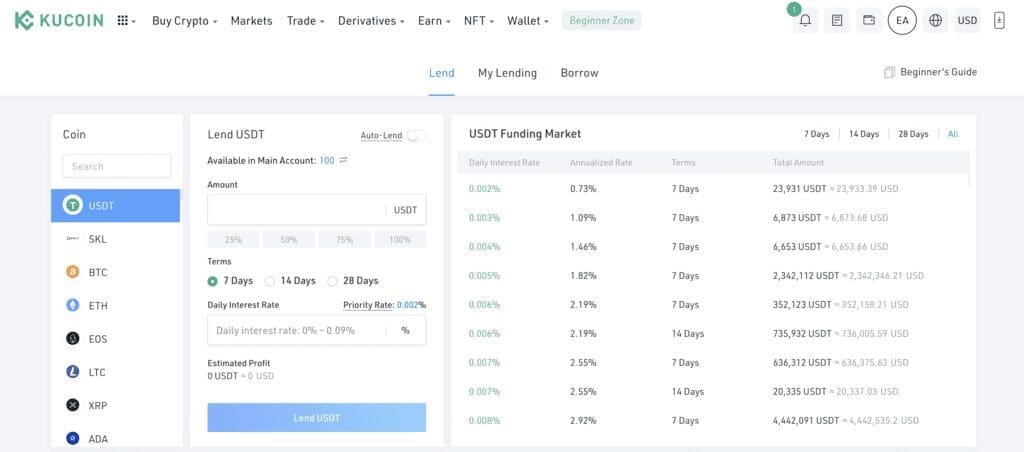The width and height of the screenshot is (1024, 452).
Task: Select the LTC coin icon
Action: (x=72, y=372)
